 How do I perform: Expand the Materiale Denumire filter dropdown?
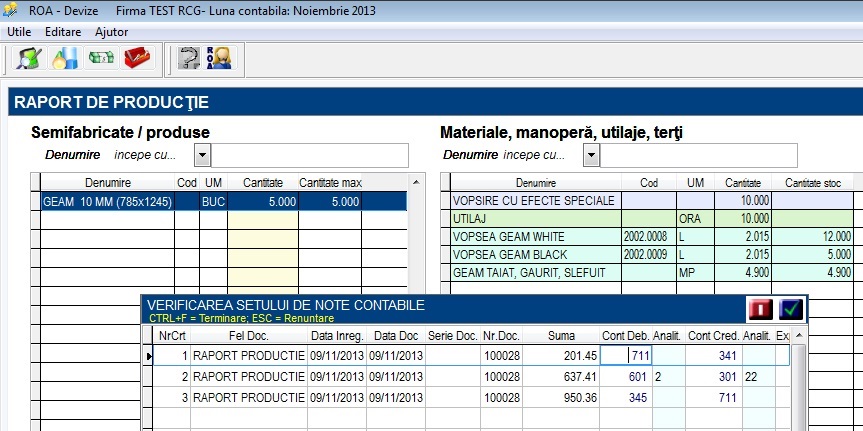(x=591, y=156)
